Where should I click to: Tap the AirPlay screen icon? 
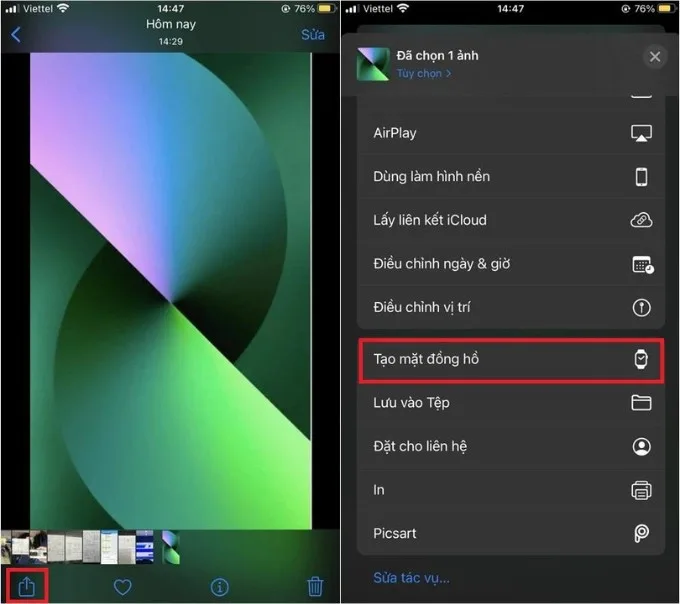[x=641, y=133]
